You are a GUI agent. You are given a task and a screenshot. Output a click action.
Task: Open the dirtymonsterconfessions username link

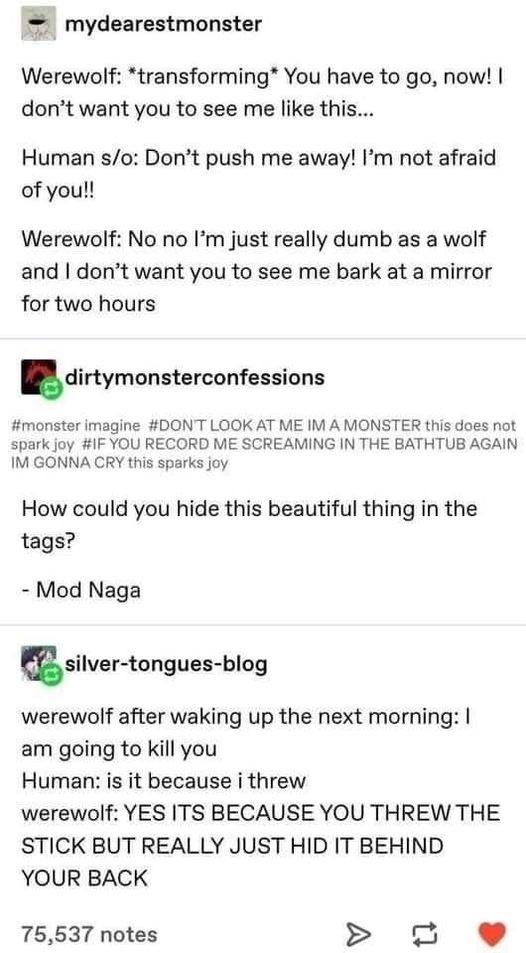pyautogui.click(x=195, y=377)
